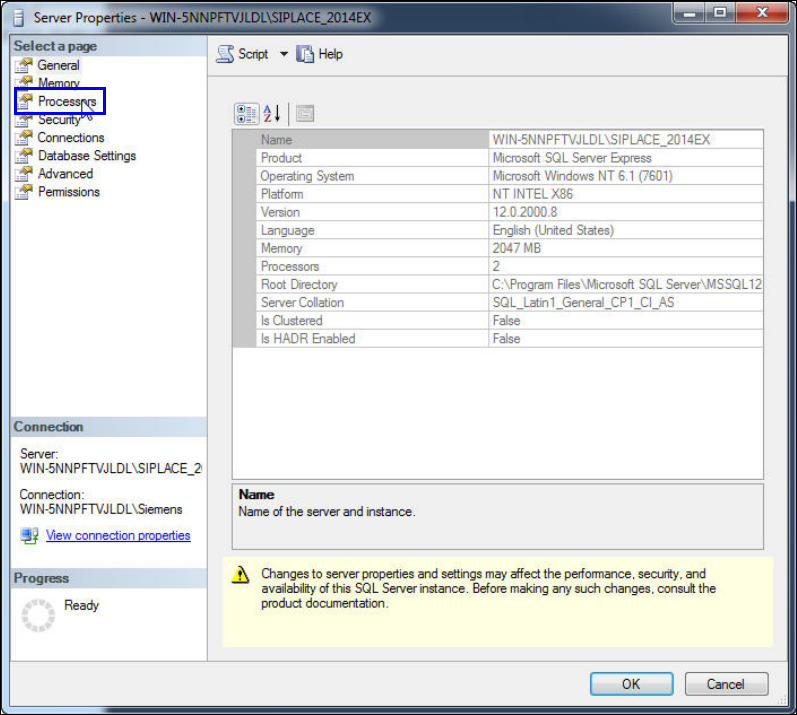Click the Microsoft SQL Server Express value
The width and height of the screenshot is (797, 715).
(x=572, y=158)
